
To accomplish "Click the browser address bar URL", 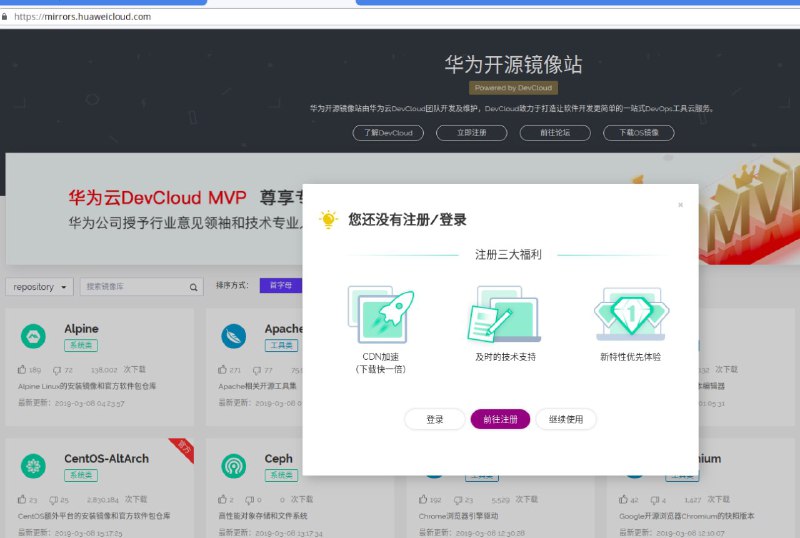I will (82, 16).
